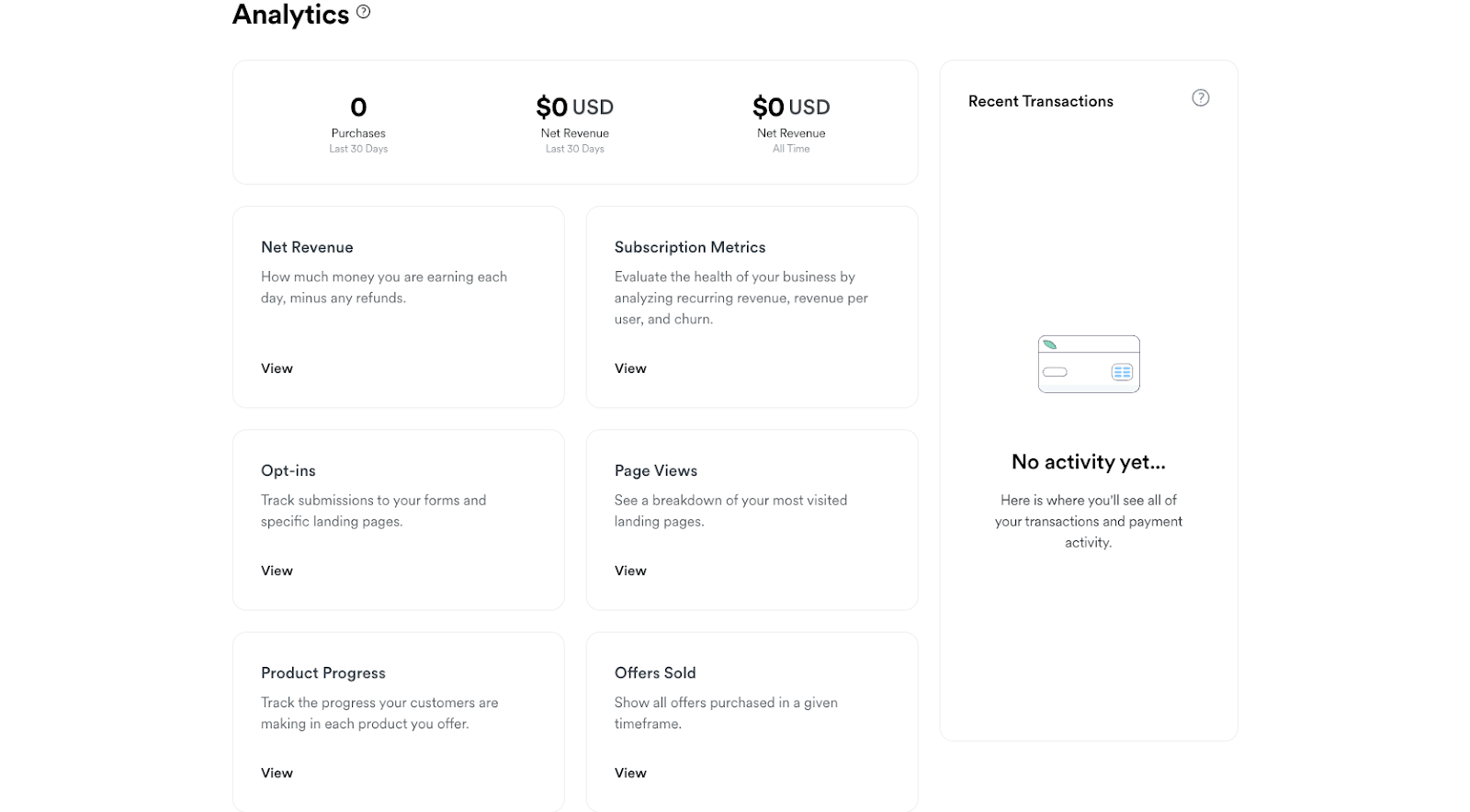
Task: Open the Opt-ins report via View
Action: click(277, 570)
